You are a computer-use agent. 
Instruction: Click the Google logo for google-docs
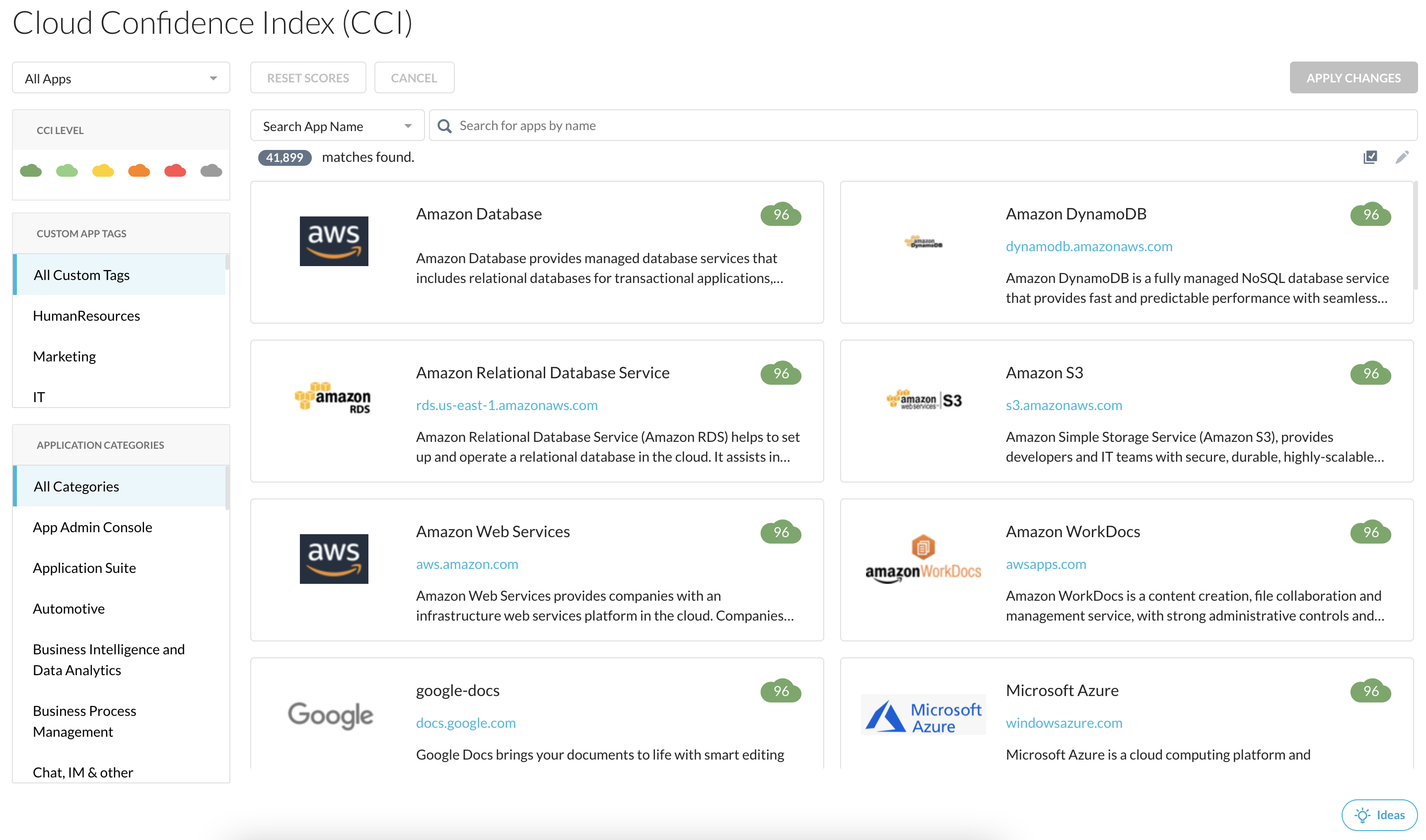click(x=331, y=715)
